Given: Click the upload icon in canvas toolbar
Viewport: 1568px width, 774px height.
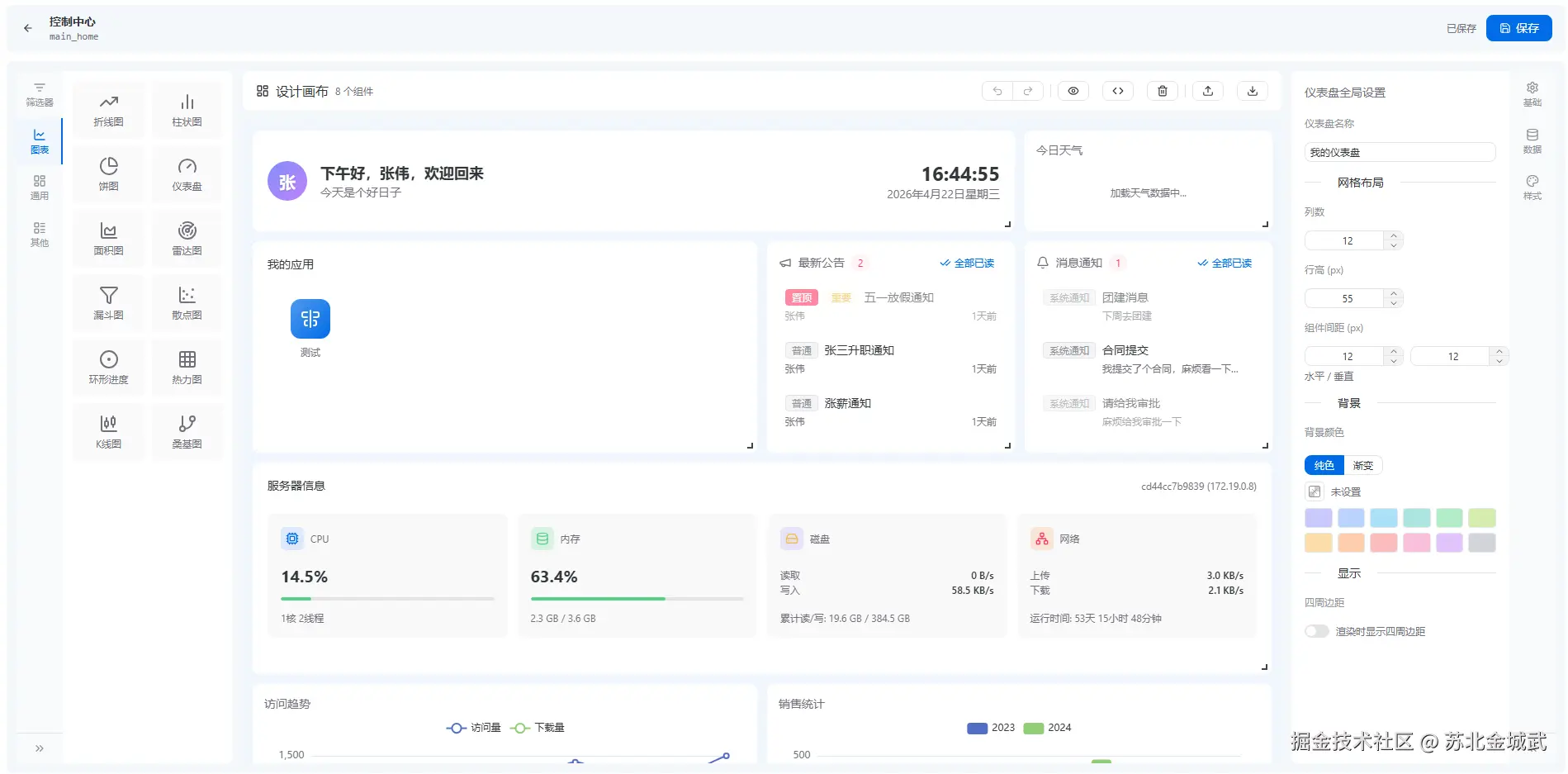Looking at the screenshot, I should click(1208, 91).
